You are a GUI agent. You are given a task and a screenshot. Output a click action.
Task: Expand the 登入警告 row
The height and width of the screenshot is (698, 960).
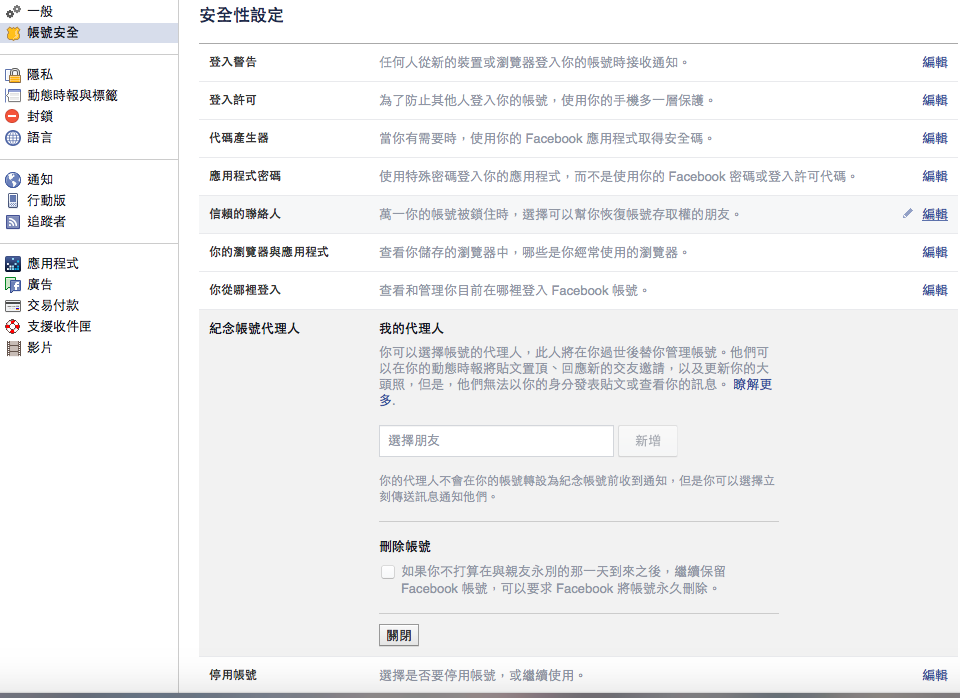click(934, 62)
